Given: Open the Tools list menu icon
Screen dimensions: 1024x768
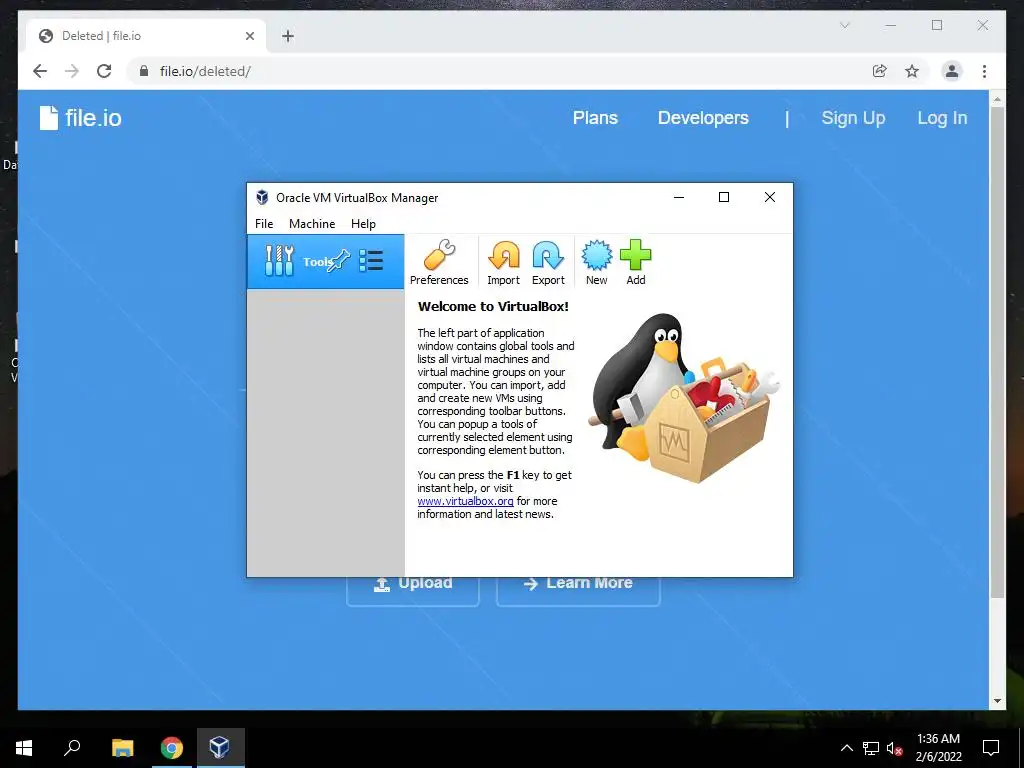Looking at the screenshot, I should coord(371,261).
